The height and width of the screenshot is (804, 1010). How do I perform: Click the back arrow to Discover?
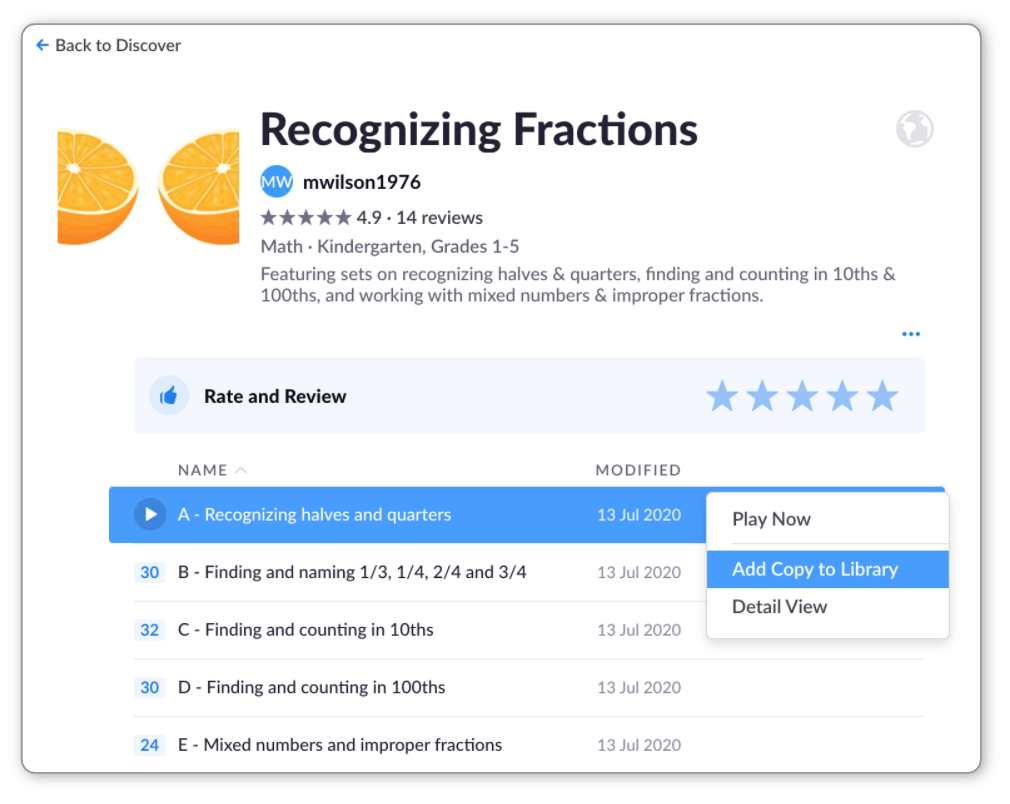pos(42,45)
